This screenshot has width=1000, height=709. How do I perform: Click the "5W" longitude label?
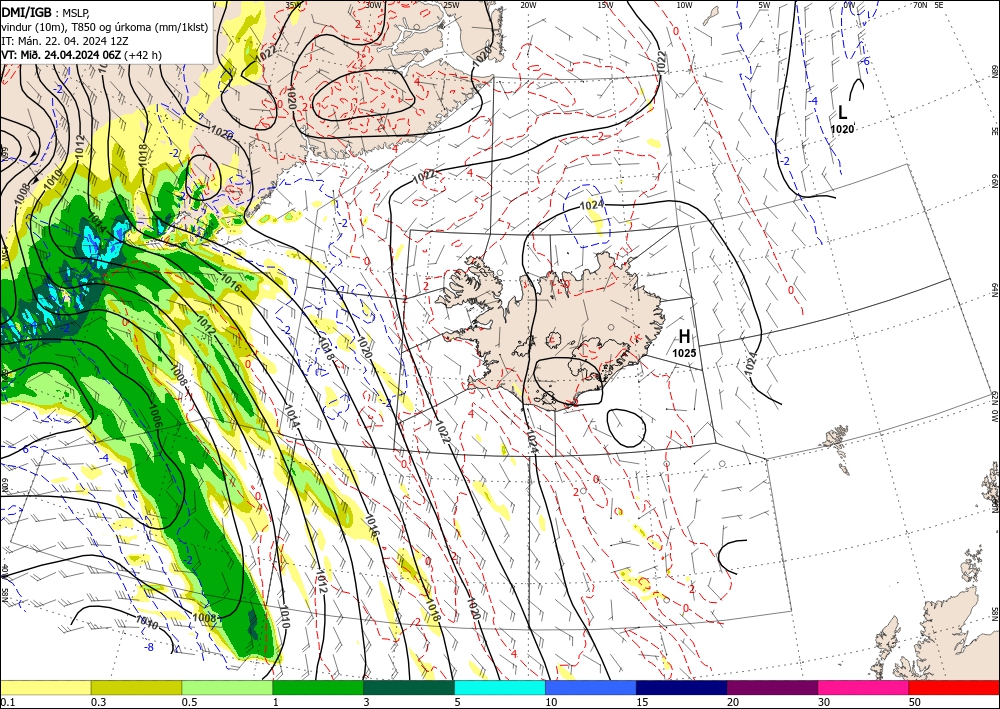click(765, 5)
